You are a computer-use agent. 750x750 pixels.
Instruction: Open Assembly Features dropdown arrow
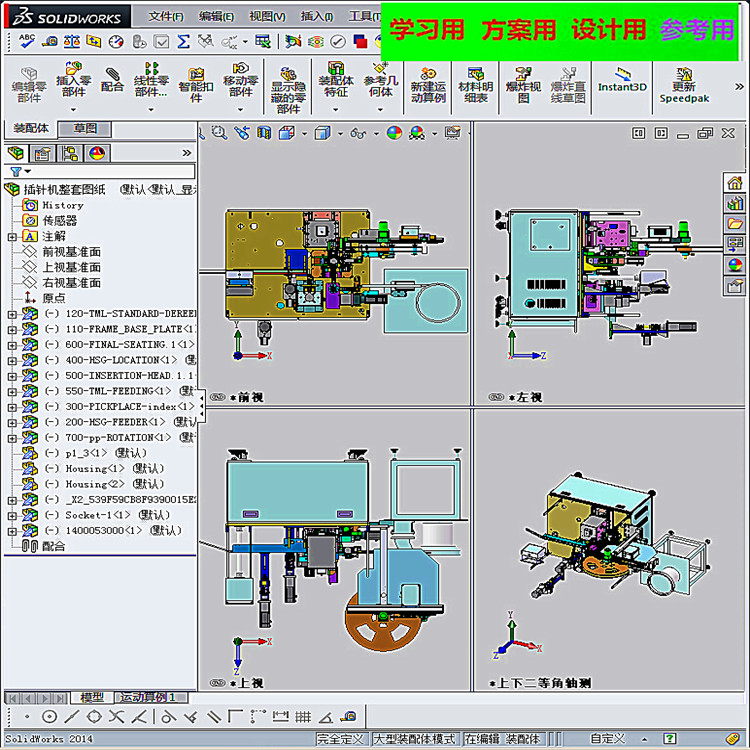pyautogui.click(x=336, y=110)
